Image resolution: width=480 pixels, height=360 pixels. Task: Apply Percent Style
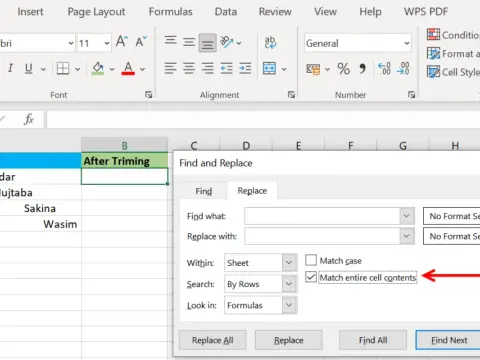pyautogui.click(x=344, y=69)
